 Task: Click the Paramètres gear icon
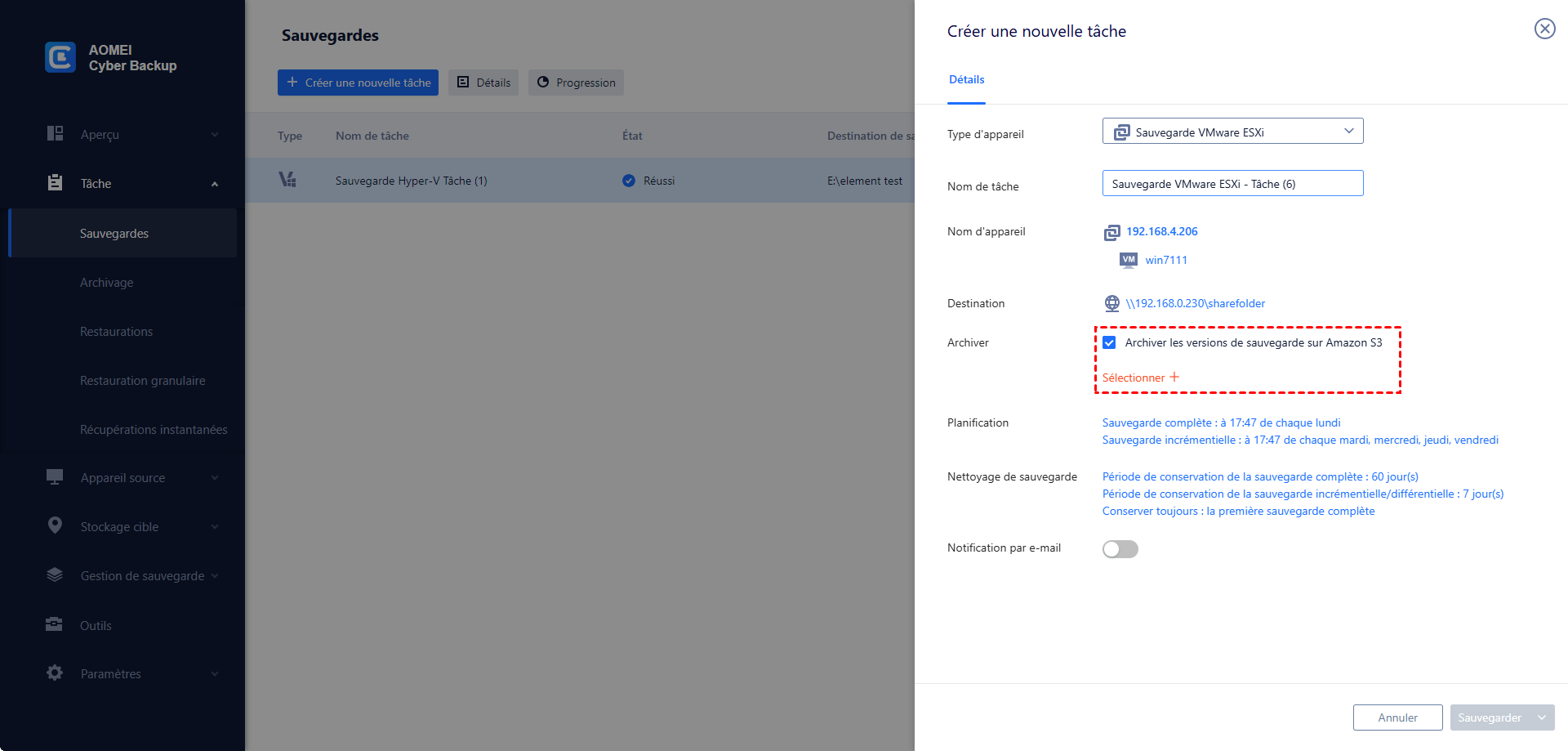pyautogui.click(x=55, y=673)
